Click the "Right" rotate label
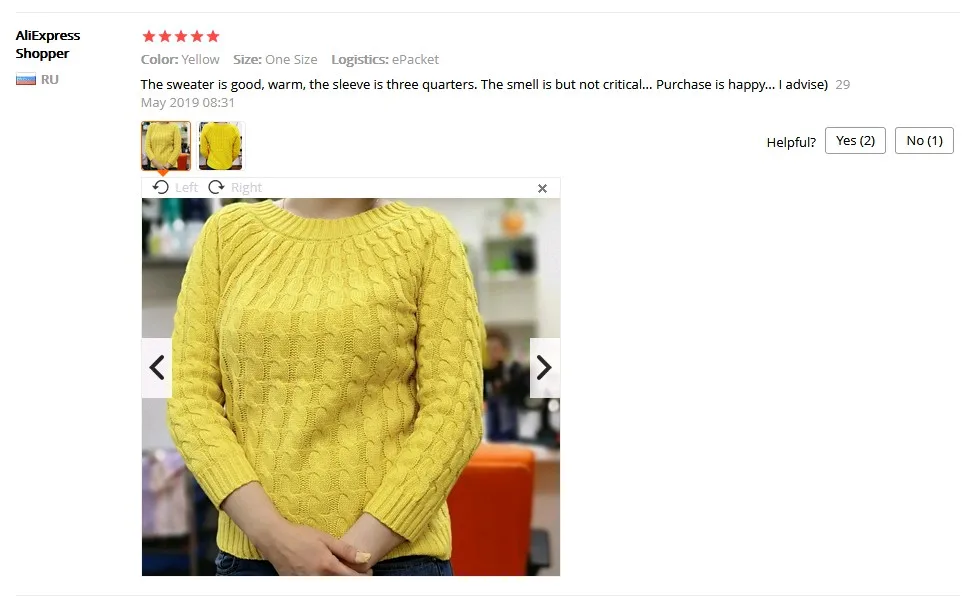Screen dimensions: 979x604 point(246,187)
